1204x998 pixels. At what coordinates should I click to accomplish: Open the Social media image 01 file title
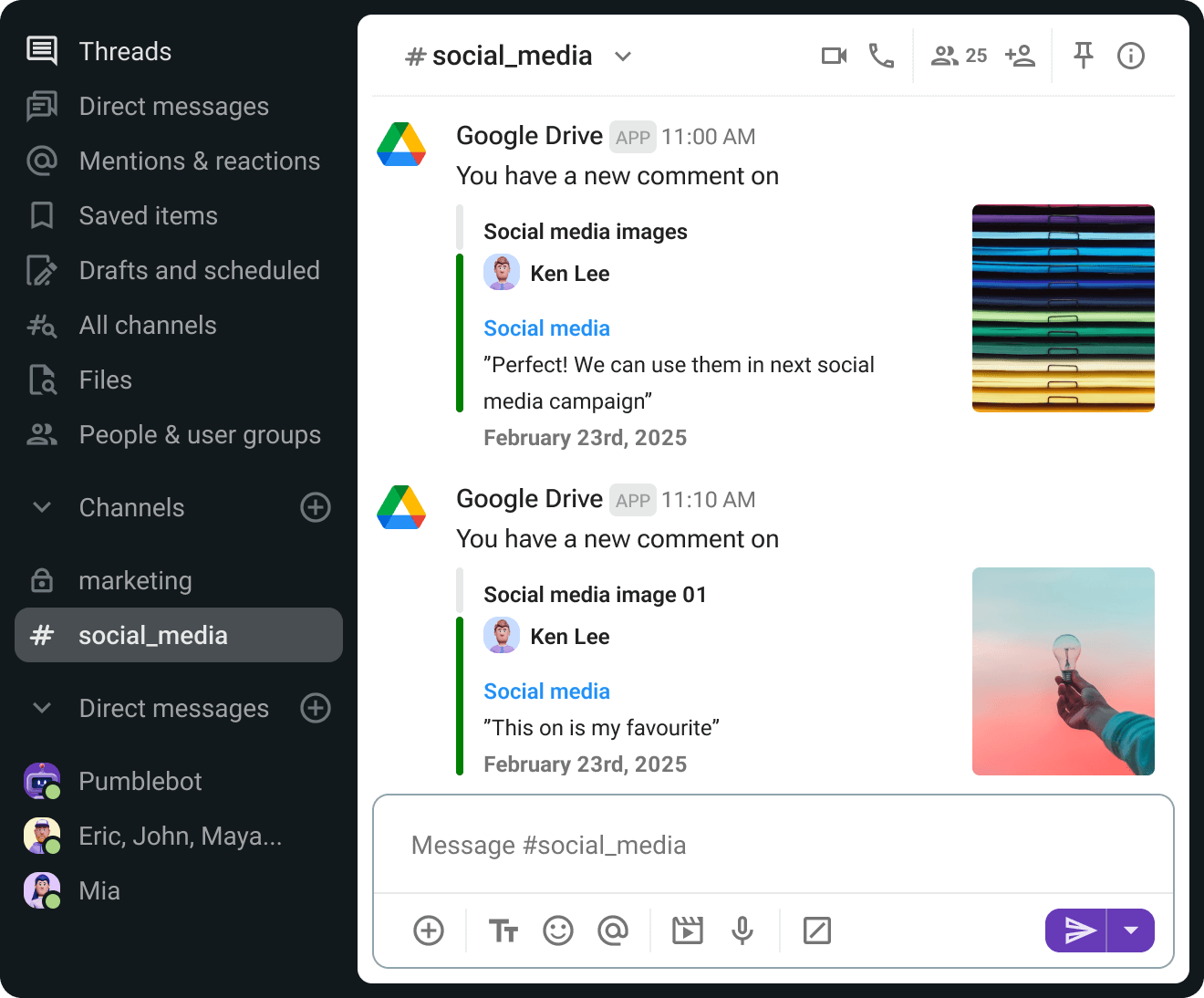tap(595, 595)
